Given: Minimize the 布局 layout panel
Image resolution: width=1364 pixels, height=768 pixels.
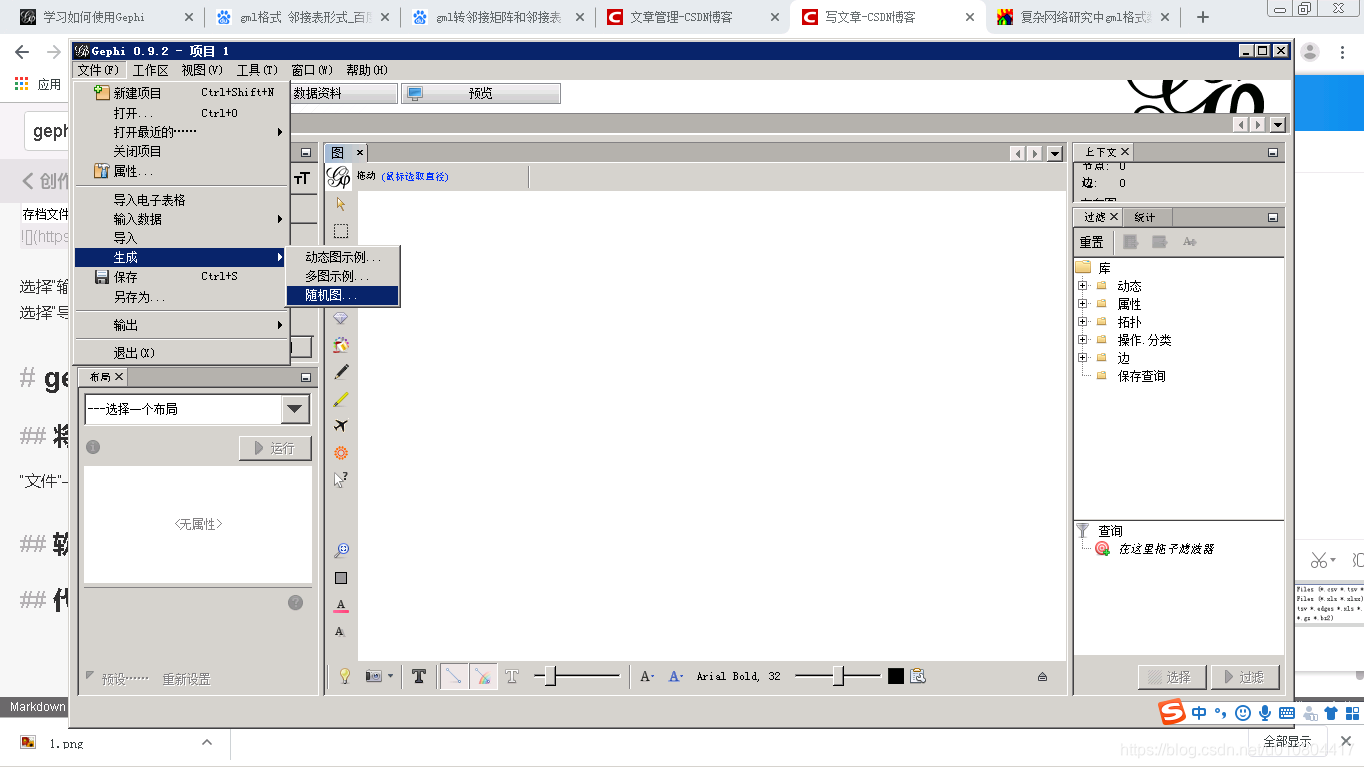Looking at the screenshot, I should coord(306,377).
